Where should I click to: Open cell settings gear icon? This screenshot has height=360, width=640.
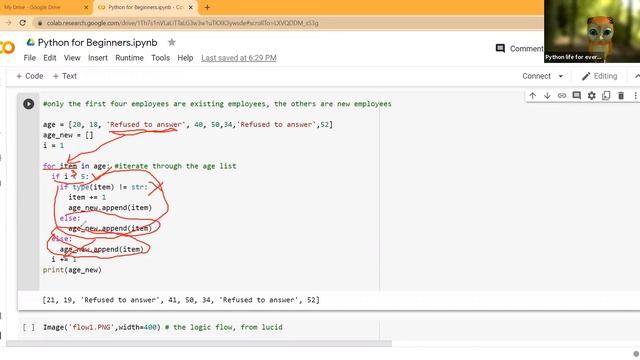coord(591,96)
